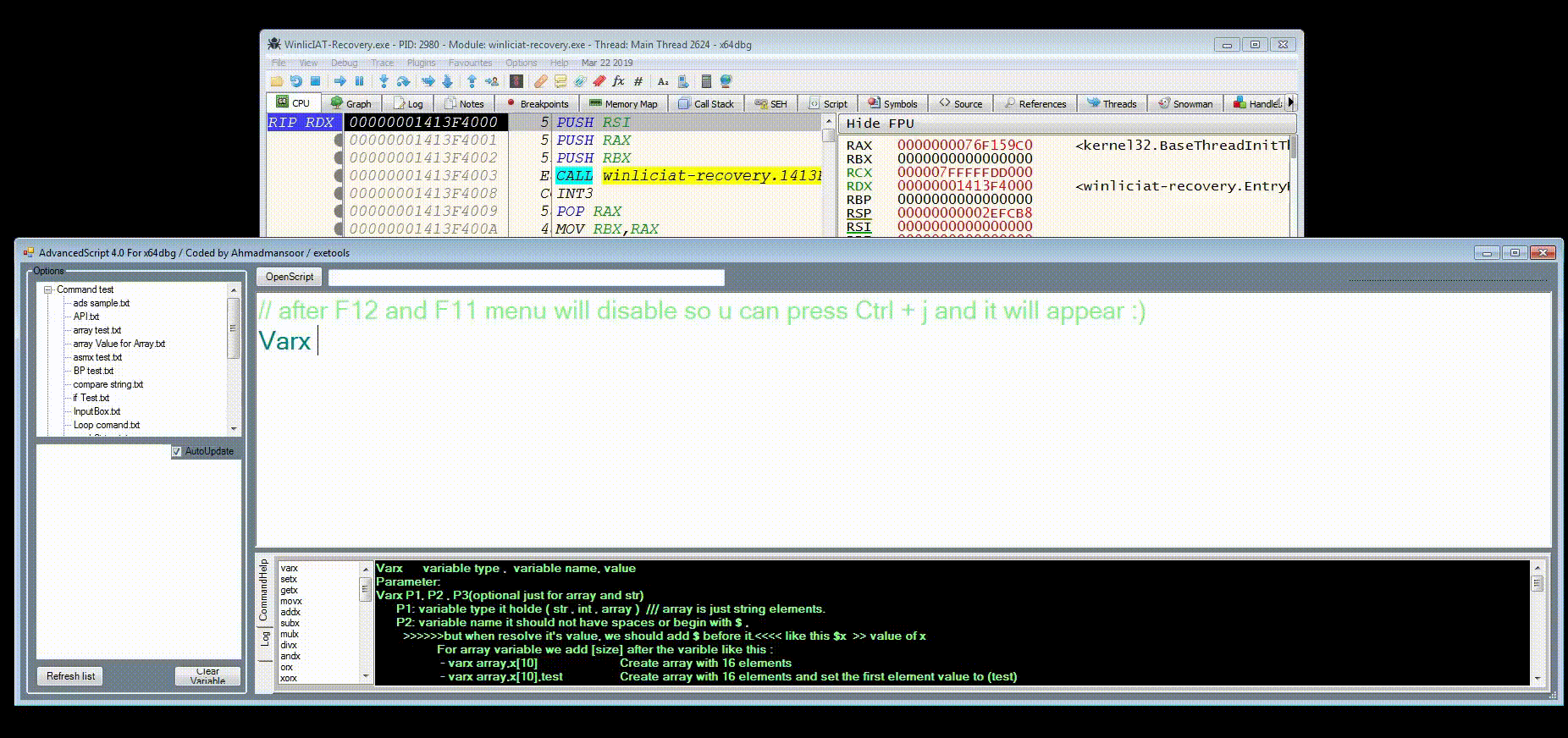Viewport: 1568px width, 738px height.
Task: Select movx in the command list
Action: click(290, 602)
